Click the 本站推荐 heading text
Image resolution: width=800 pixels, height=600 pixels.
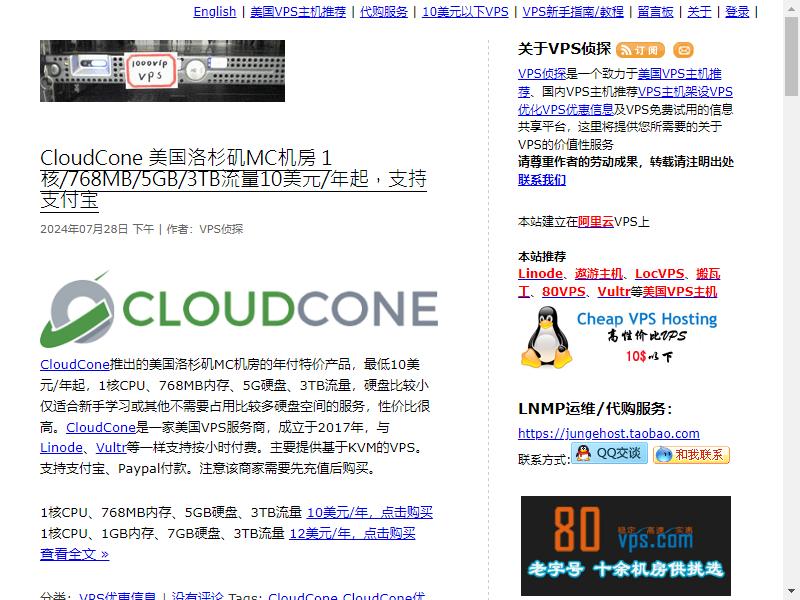coord(542,256)
